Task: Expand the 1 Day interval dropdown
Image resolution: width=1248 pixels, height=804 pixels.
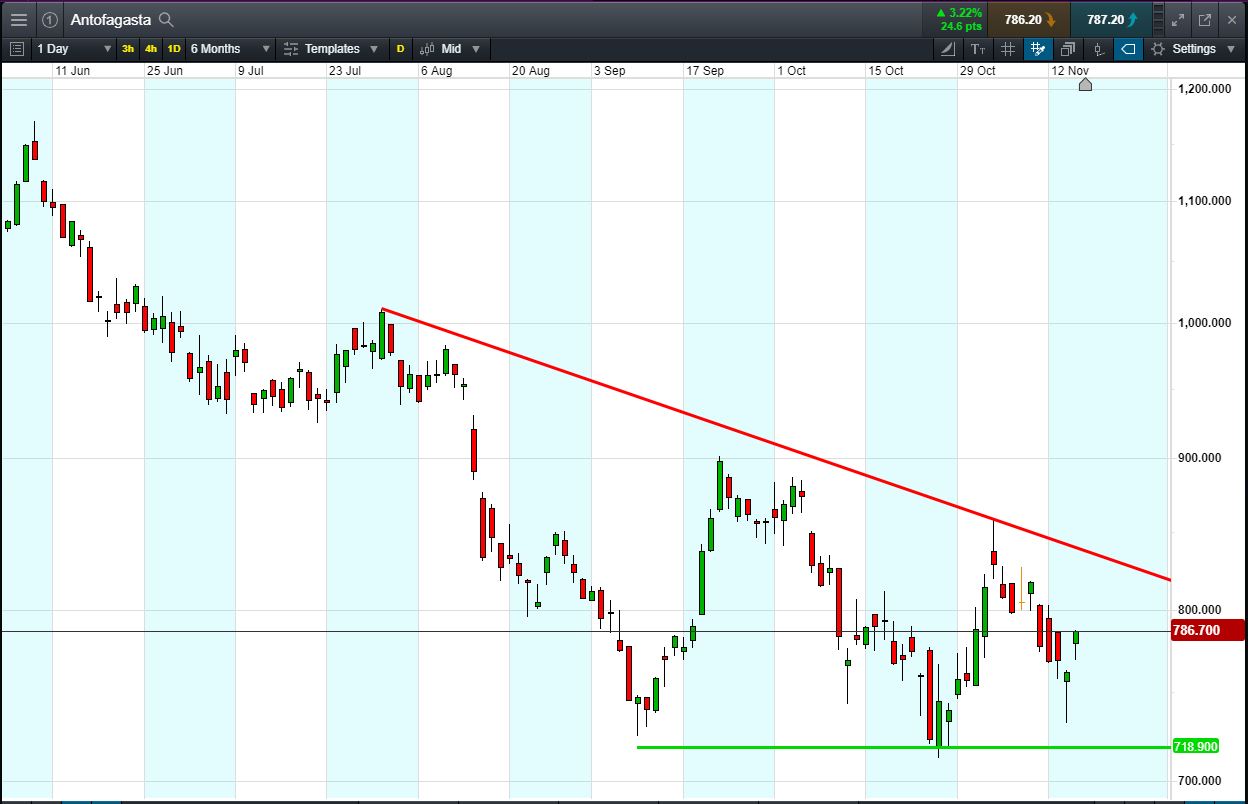Action: (73, 48)
